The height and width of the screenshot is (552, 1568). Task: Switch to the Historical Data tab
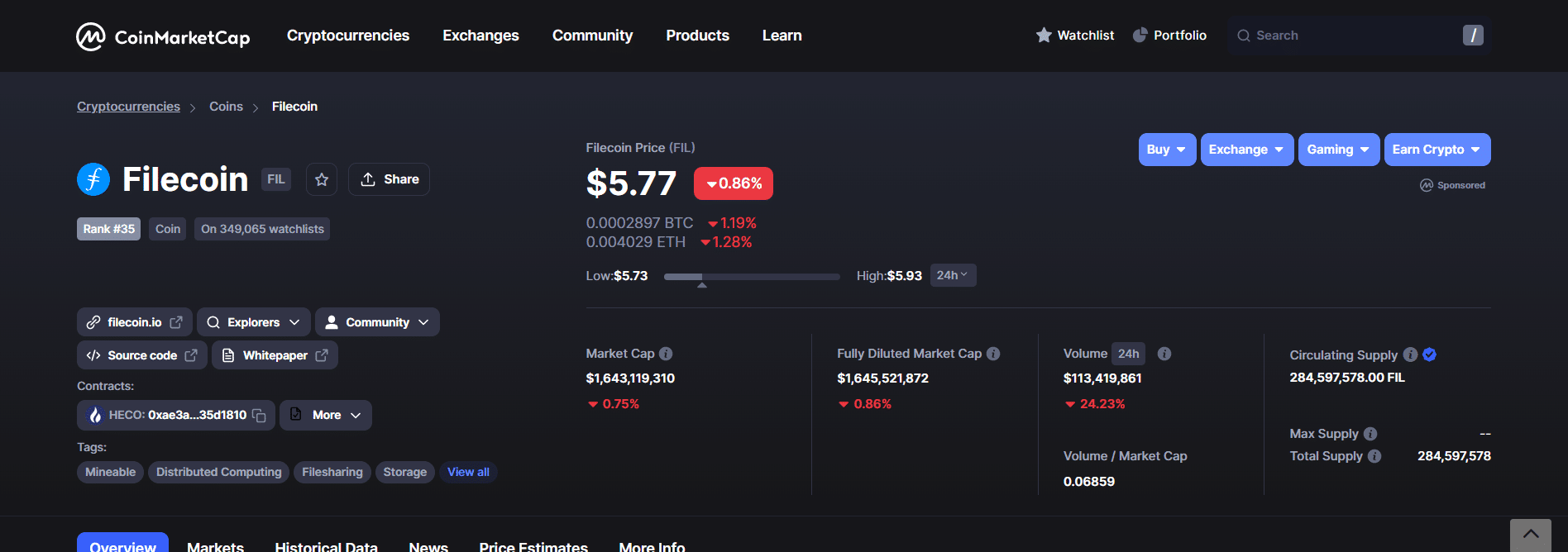(326, 545)
